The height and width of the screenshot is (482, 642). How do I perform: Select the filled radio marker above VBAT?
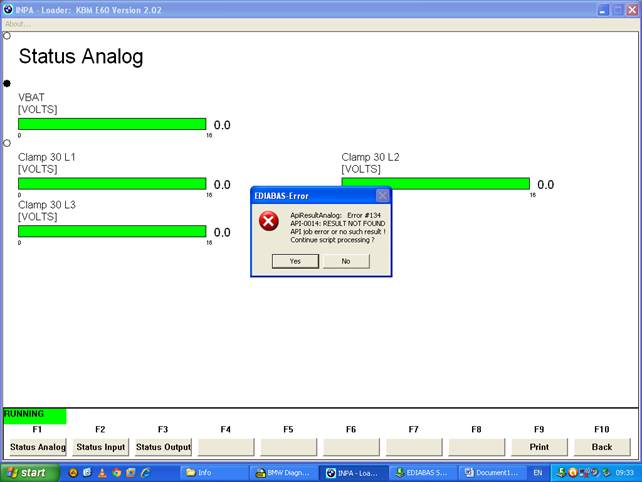7,84
